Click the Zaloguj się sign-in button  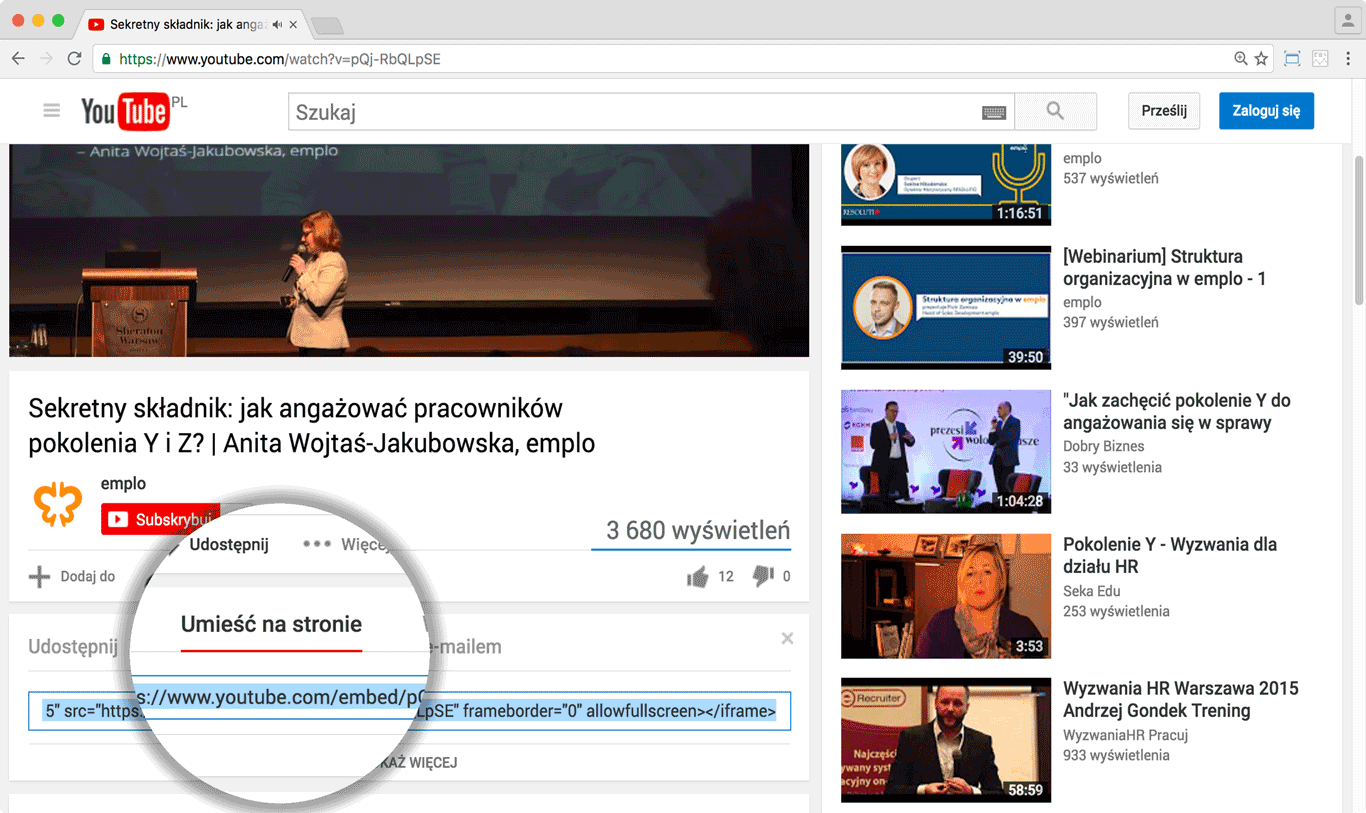coord(1266,111)
